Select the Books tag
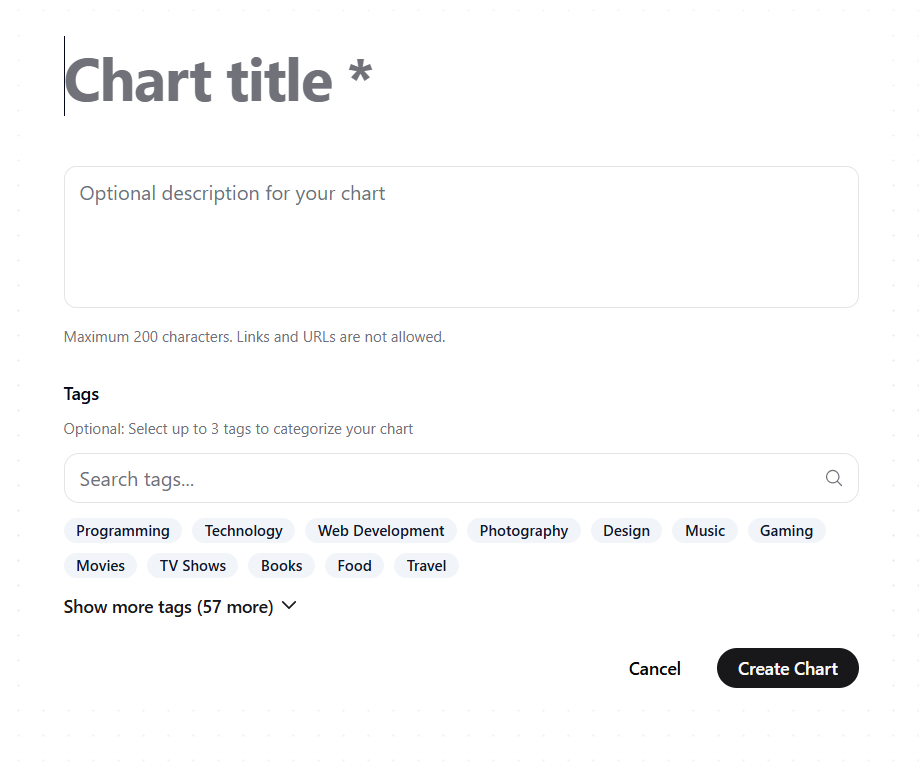 coord(281,565)
